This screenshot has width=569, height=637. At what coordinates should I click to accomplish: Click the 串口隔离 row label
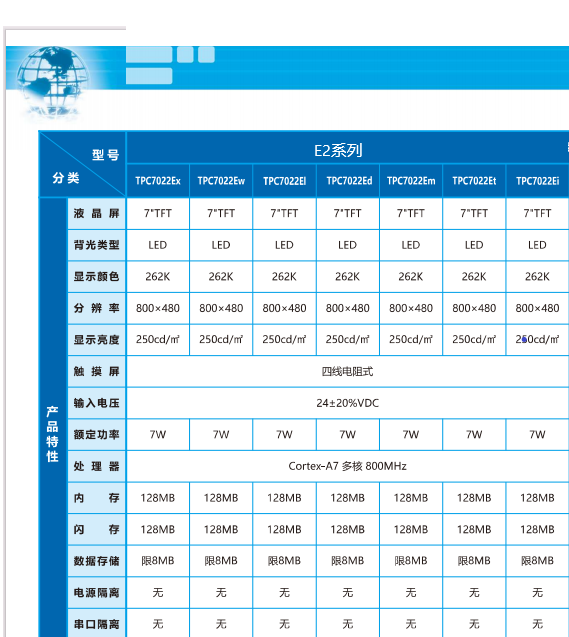point(96,624)
